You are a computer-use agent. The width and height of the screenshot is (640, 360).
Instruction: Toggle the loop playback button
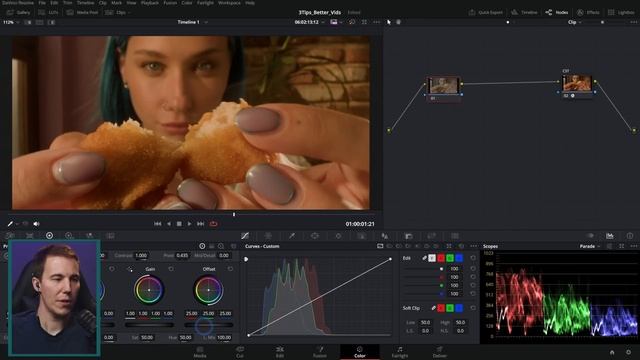coord(213,224)
